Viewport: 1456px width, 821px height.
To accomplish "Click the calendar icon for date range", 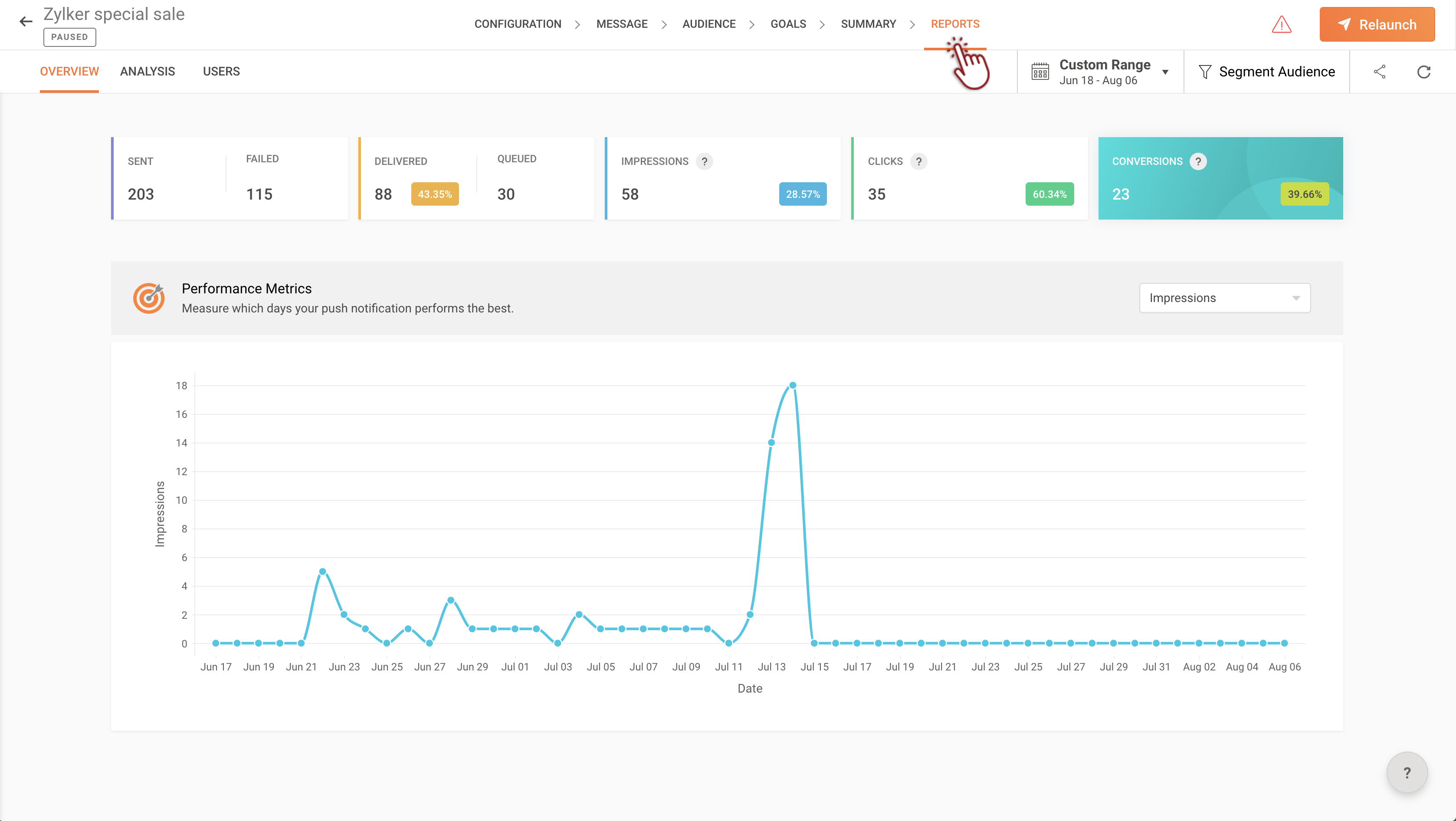I will tap(1040, 72).
